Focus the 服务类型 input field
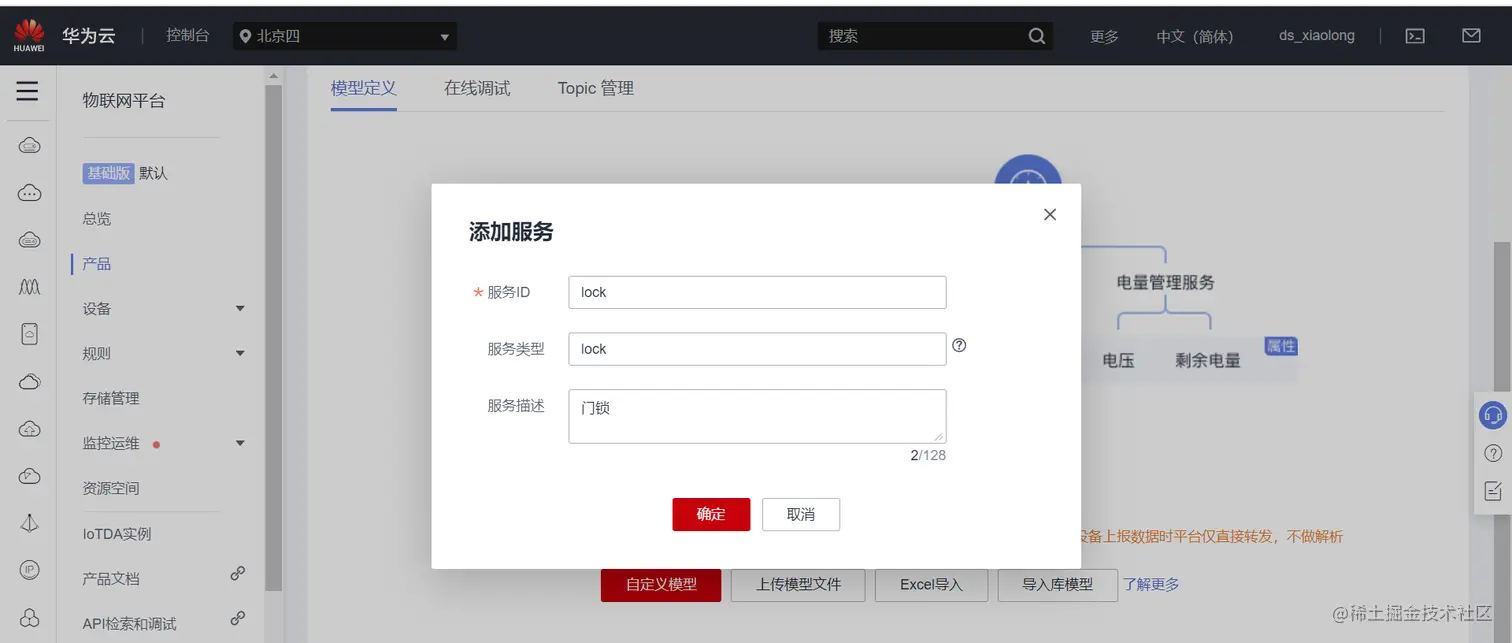1512x643 pixels. click(757, 349)
